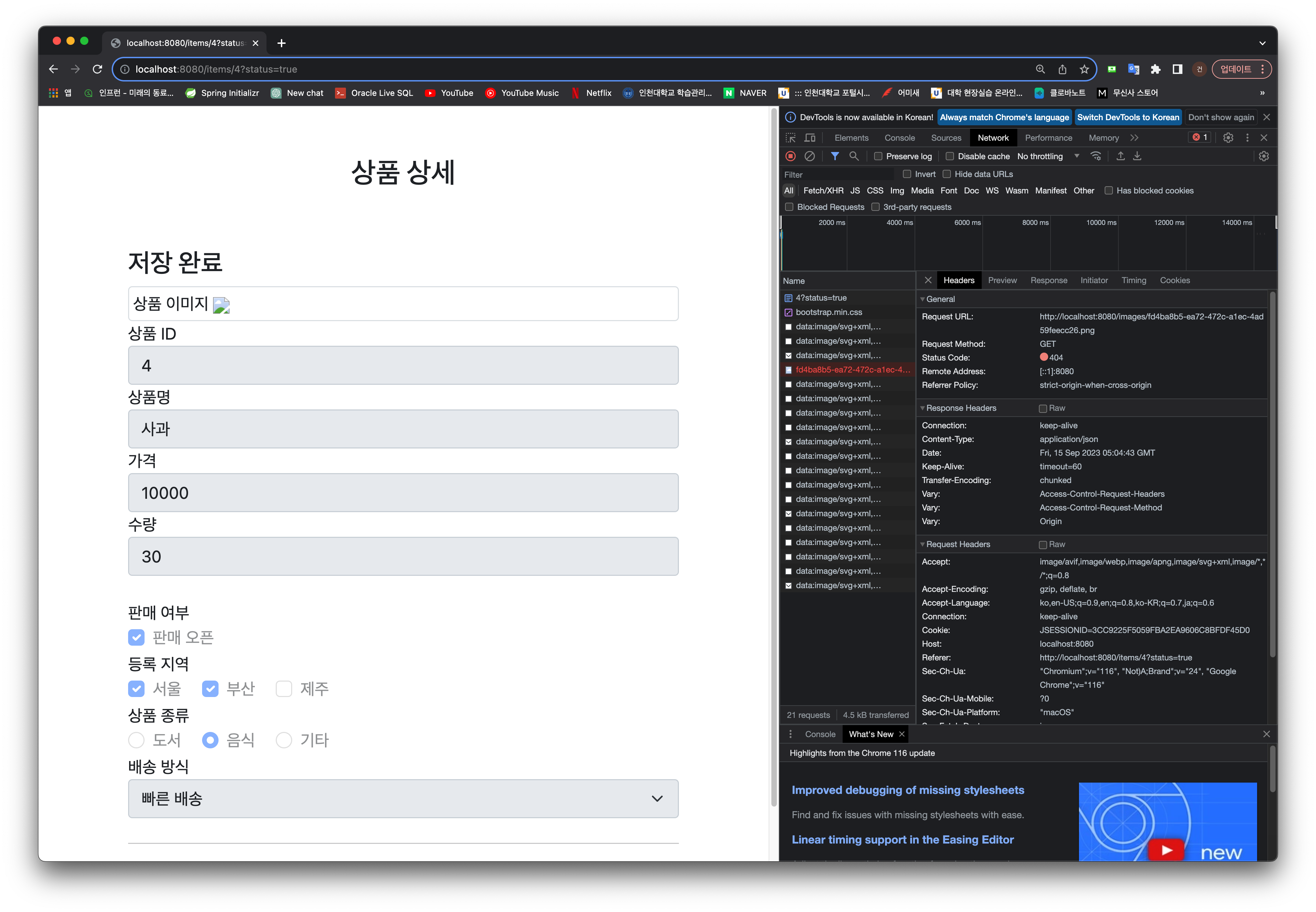The height and width of the screenshot is (912, 1316).
Task: Check Has blocked cookies
Action: [x=1108, y=191]
